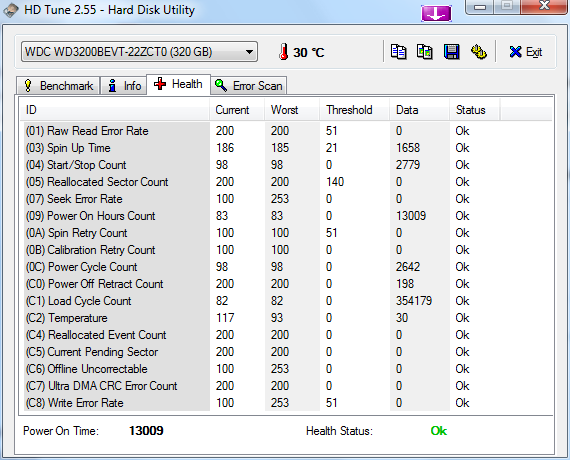Viewport: 570px width, 460px height.
Task: Minimize the HD Tune window
Action: click(480, 7)
